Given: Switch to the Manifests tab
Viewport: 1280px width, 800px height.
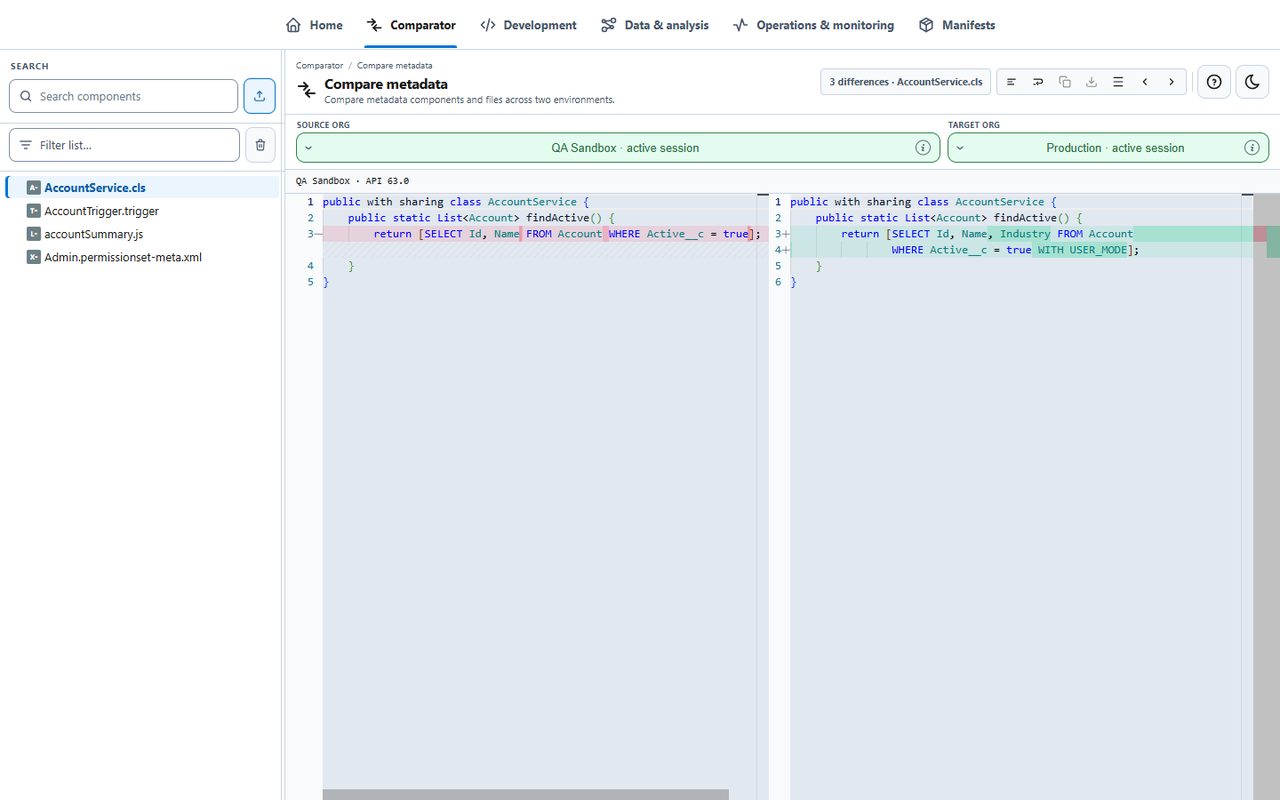Looking at the screenshot, I should coord(957,25).
